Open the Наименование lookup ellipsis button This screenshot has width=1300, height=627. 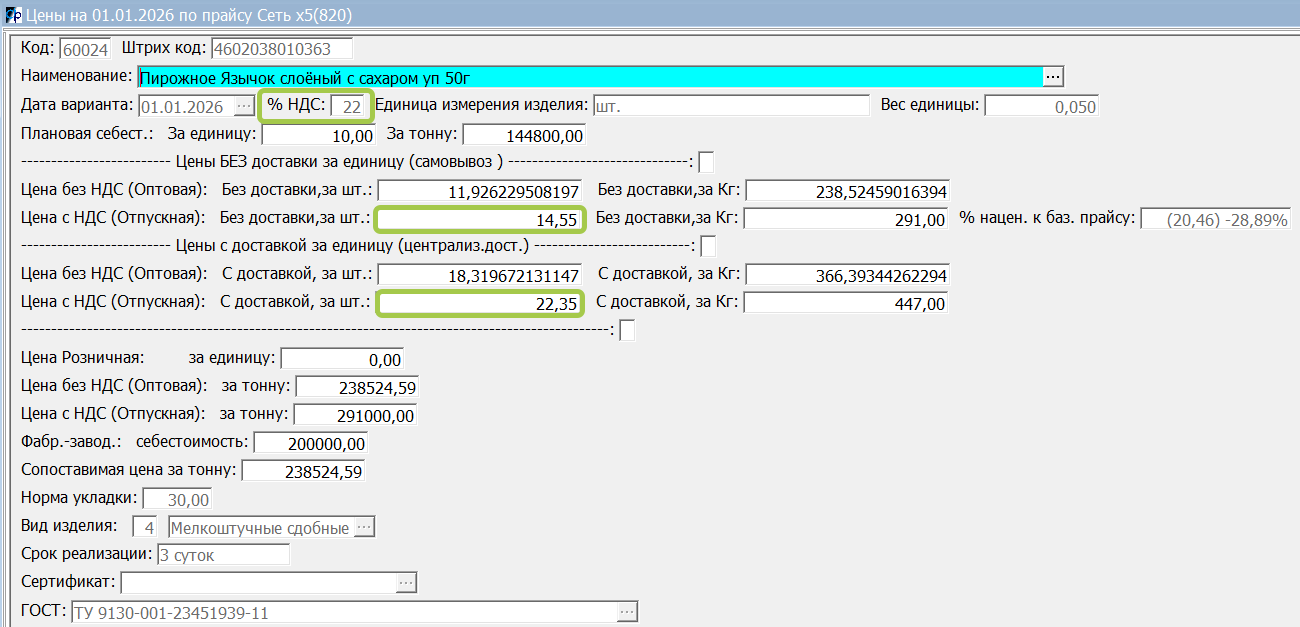pyautogui.click(x=1053, y=76)
